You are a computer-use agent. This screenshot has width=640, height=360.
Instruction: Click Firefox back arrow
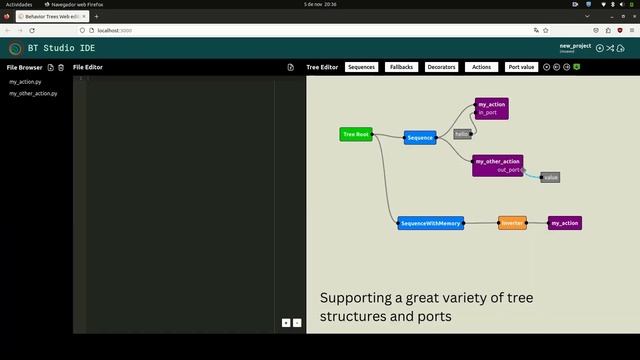pyautogui.click(x=8, y=31)
